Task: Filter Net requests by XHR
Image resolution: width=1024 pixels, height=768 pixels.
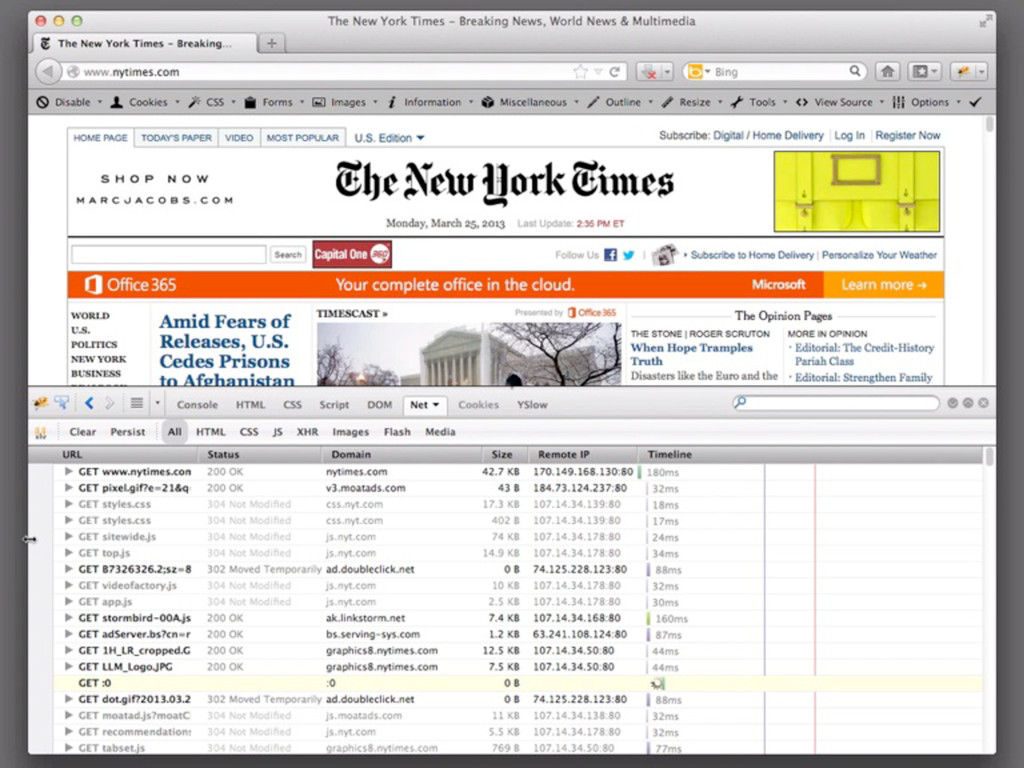Action: [307, 432]
